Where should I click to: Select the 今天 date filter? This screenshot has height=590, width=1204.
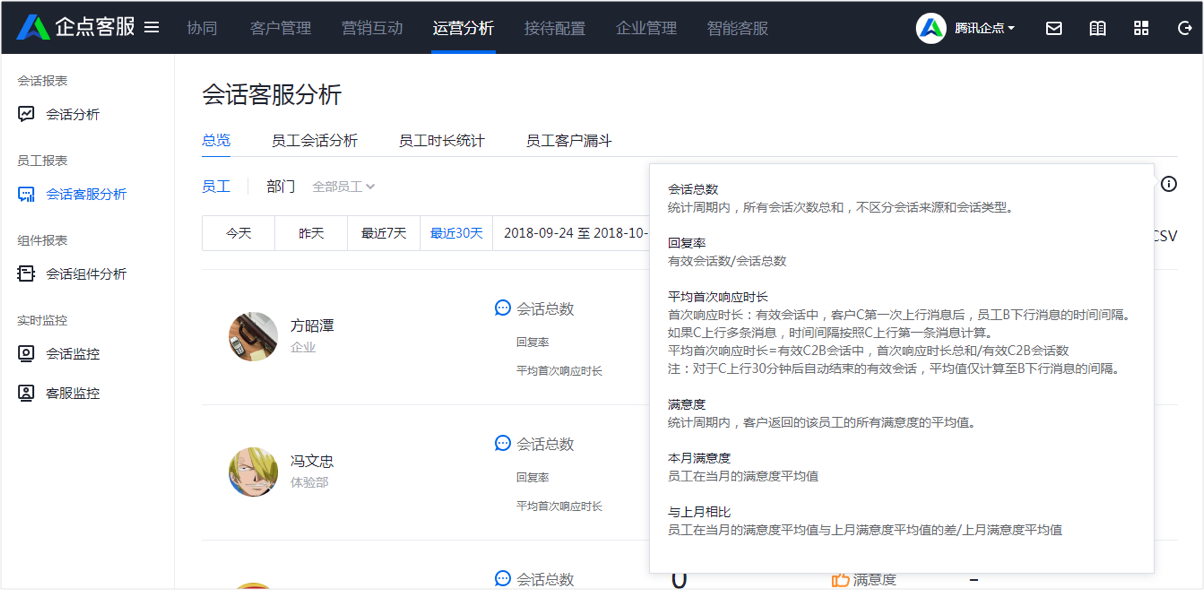point(238,232)
